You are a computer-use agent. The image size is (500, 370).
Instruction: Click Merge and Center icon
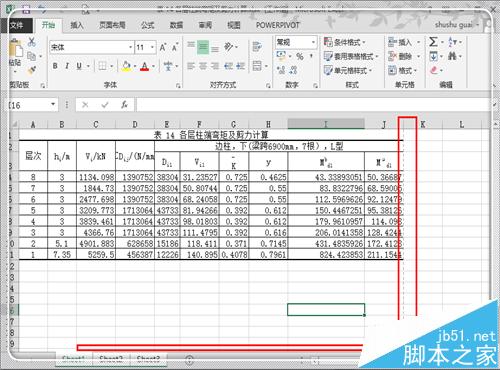click(x=257, y=66)
